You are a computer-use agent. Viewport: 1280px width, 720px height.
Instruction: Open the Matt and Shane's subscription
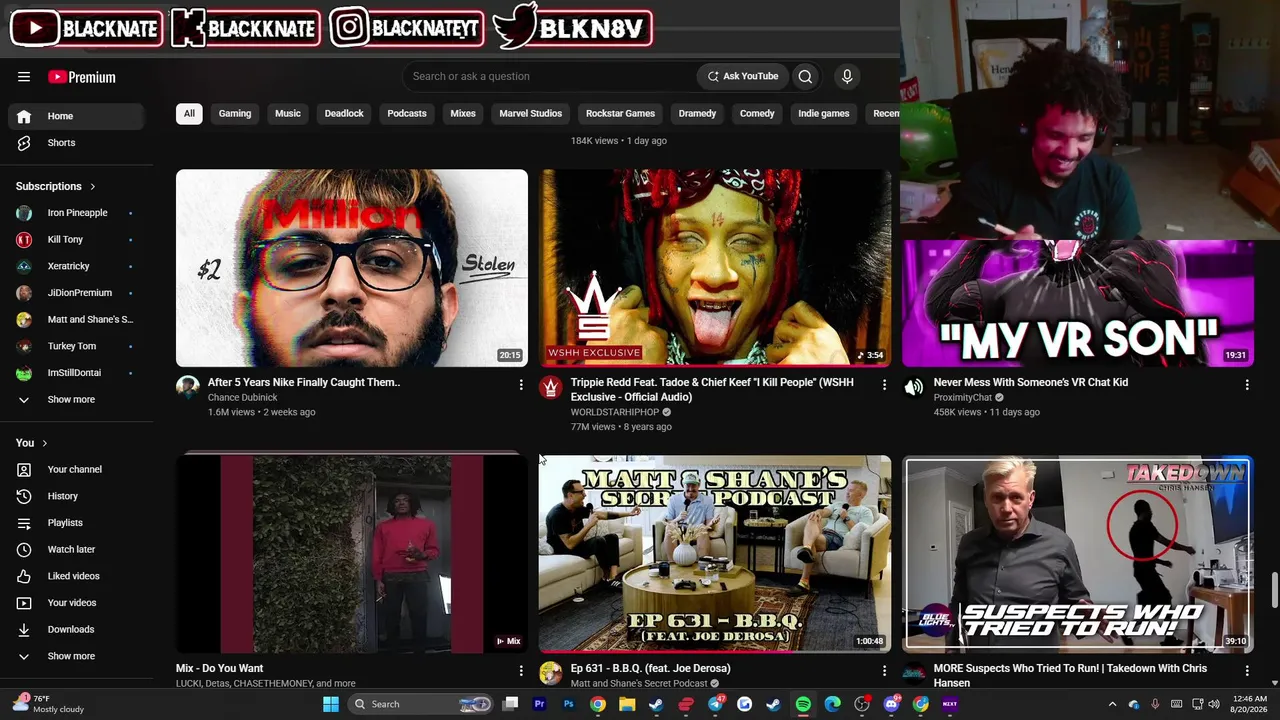point(76,320)
